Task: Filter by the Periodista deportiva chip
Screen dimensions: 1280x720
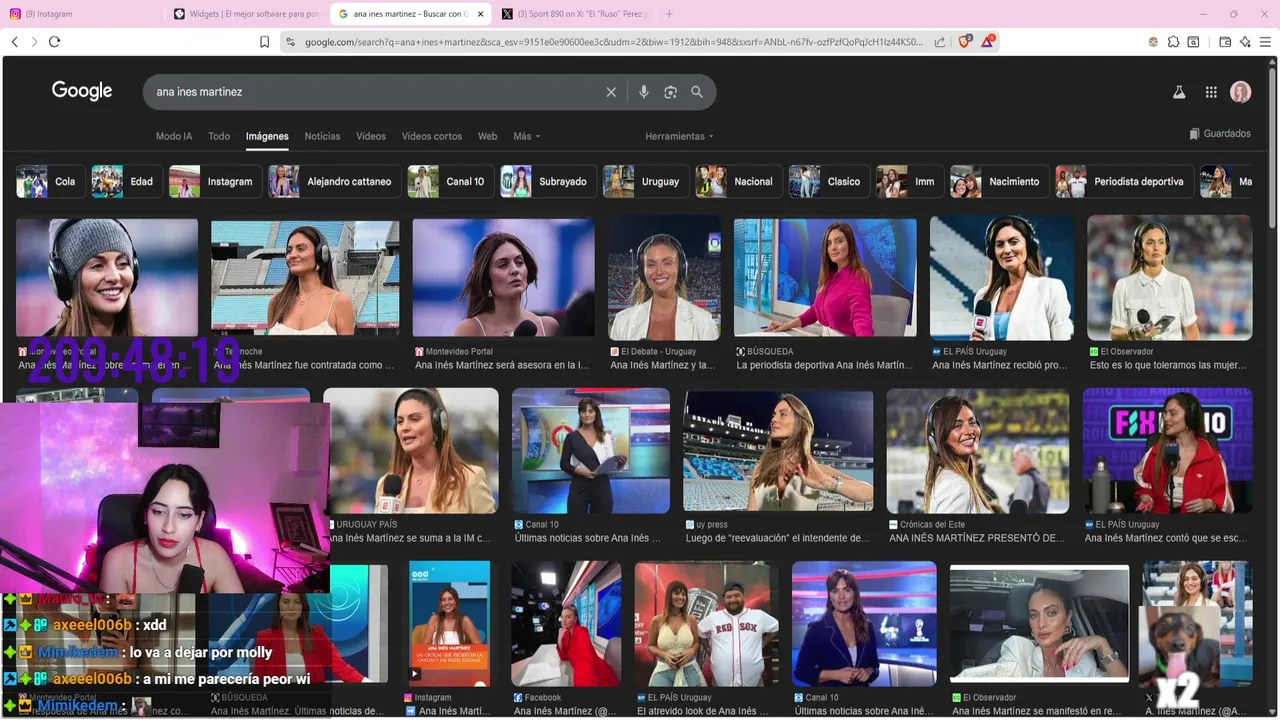Action: (x=1124, y=182)
